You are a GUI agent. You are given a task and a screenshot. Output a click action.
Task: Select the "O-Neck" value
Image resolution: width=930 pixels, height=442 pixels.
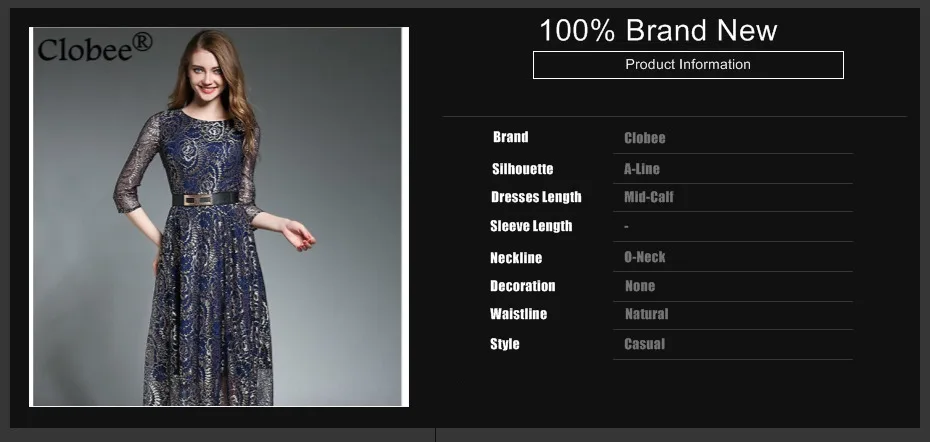tap(645, 257)
